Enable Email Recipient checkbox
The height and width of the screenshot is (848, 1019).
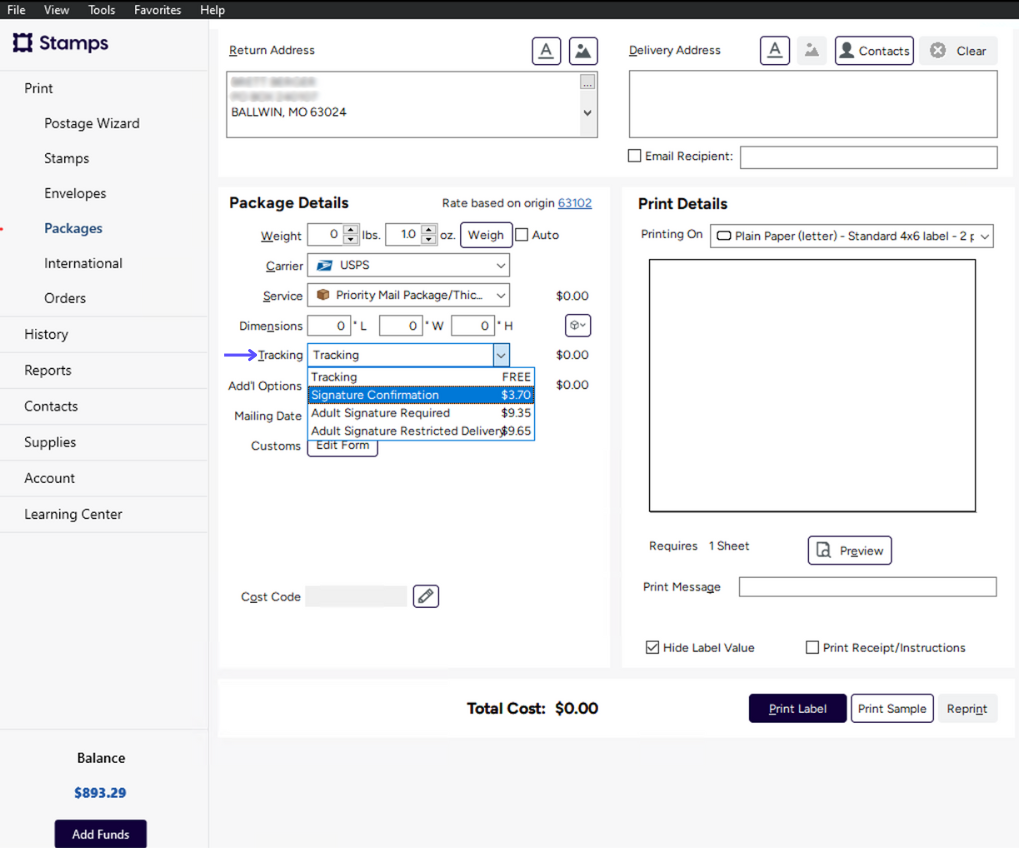[x=634, y=156]
